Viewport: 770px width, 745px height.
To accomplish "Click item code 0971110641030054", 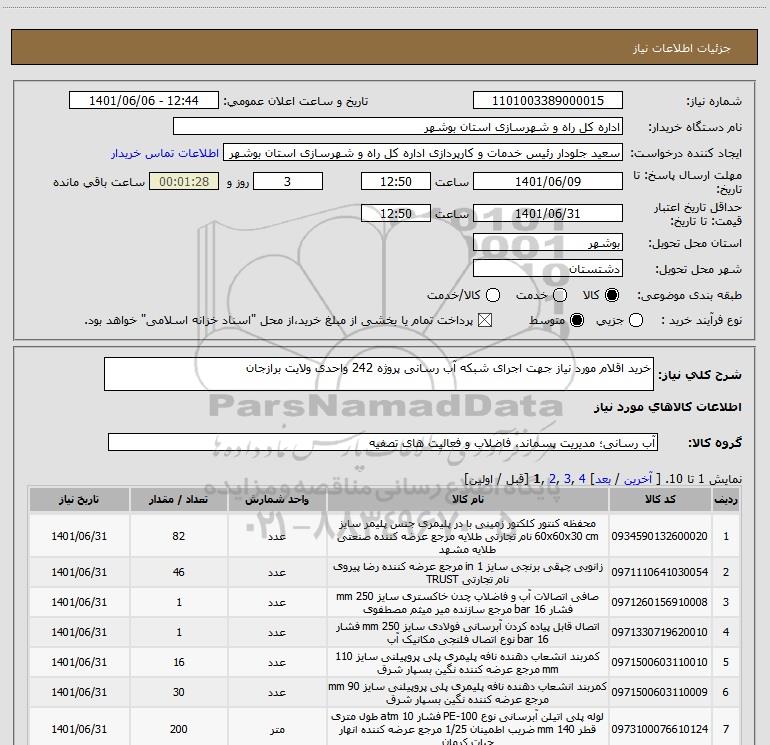I will [660, 572].
